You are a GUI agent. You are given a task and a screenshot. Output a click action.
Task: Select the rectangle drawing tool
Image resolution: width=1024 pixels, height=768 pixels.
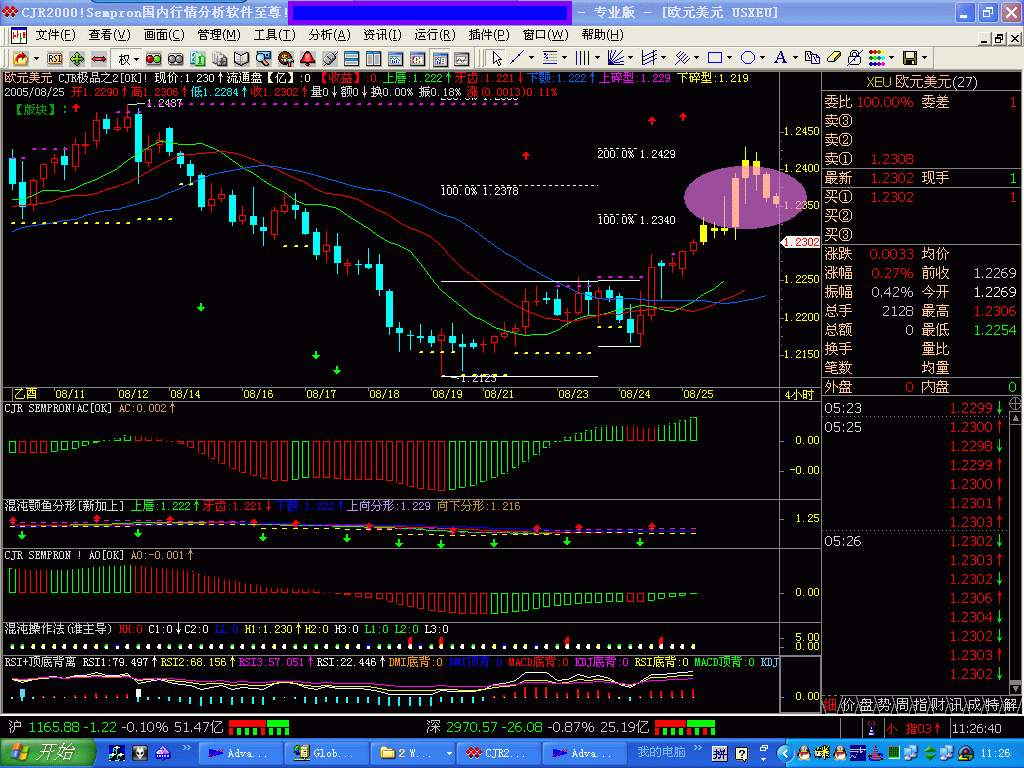(715, 59)
